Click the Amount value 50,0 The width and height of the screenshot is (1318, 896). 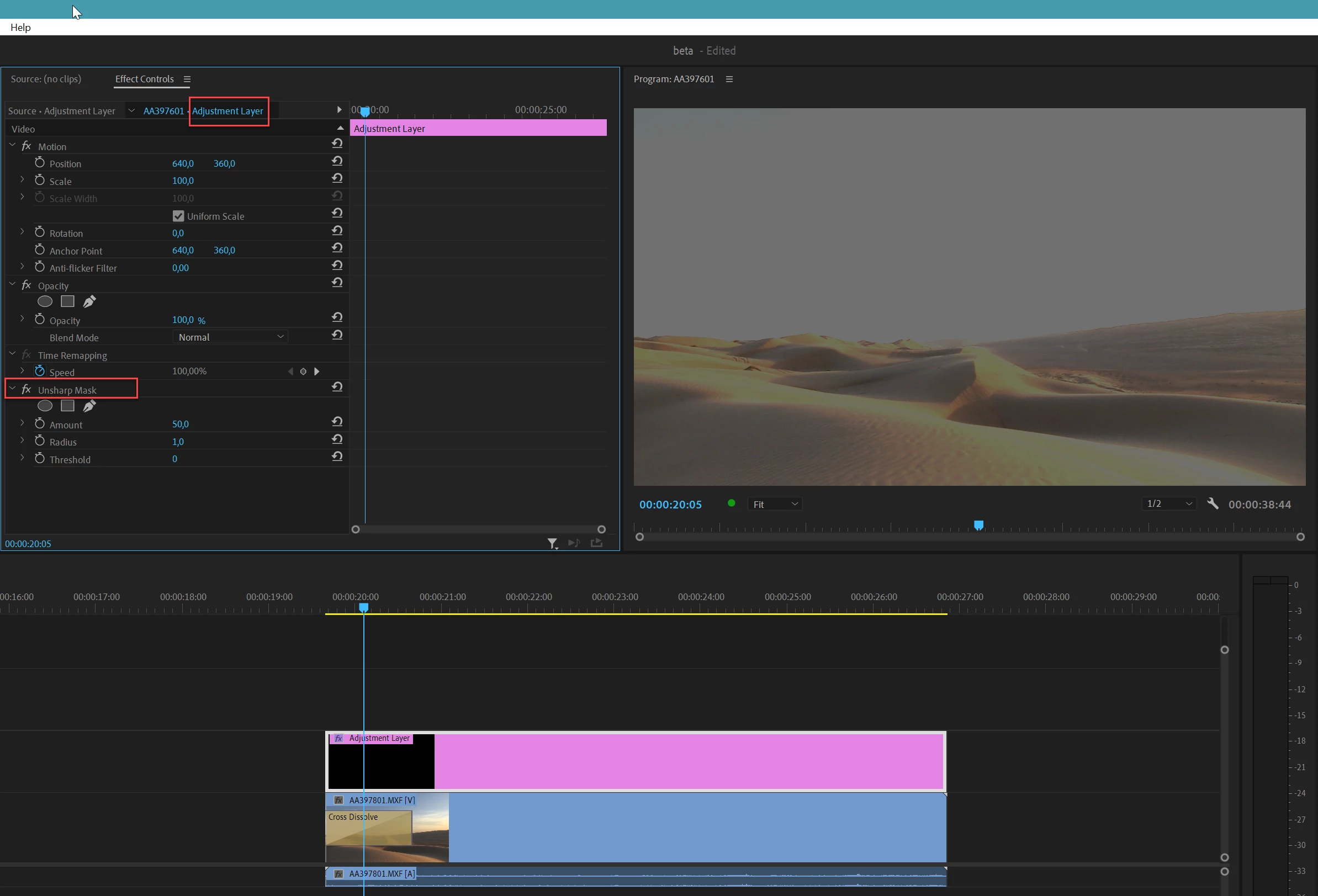(181, 424)
